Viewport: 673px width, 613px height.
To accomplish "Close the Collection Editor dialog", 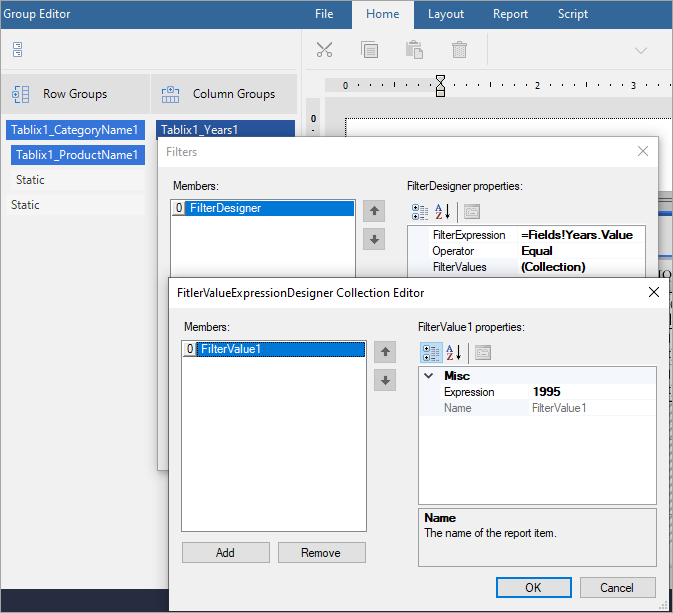I will [654, 292].
